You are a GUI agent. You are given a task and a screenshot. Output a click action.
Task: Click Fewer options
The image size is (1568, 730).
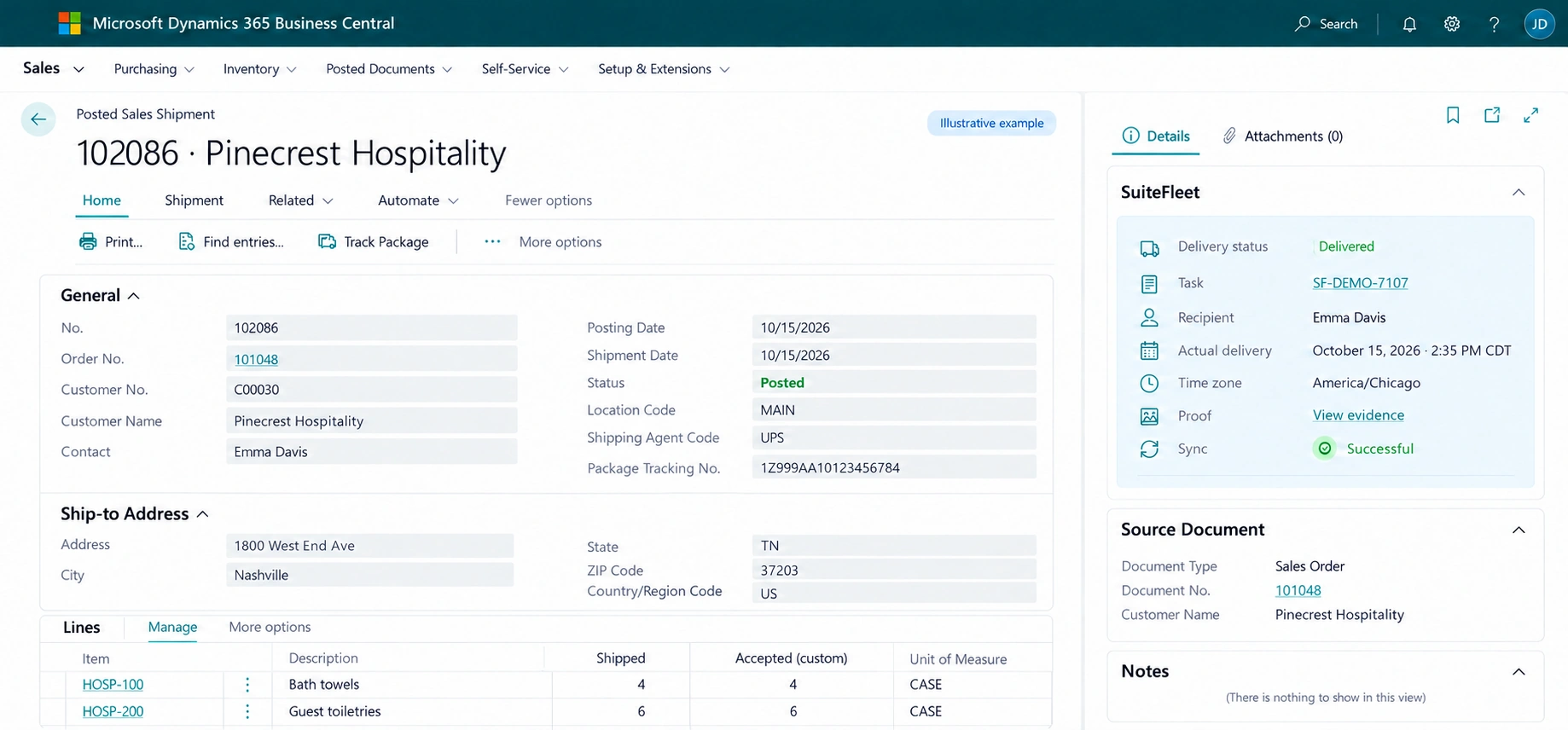pos(549,200)
